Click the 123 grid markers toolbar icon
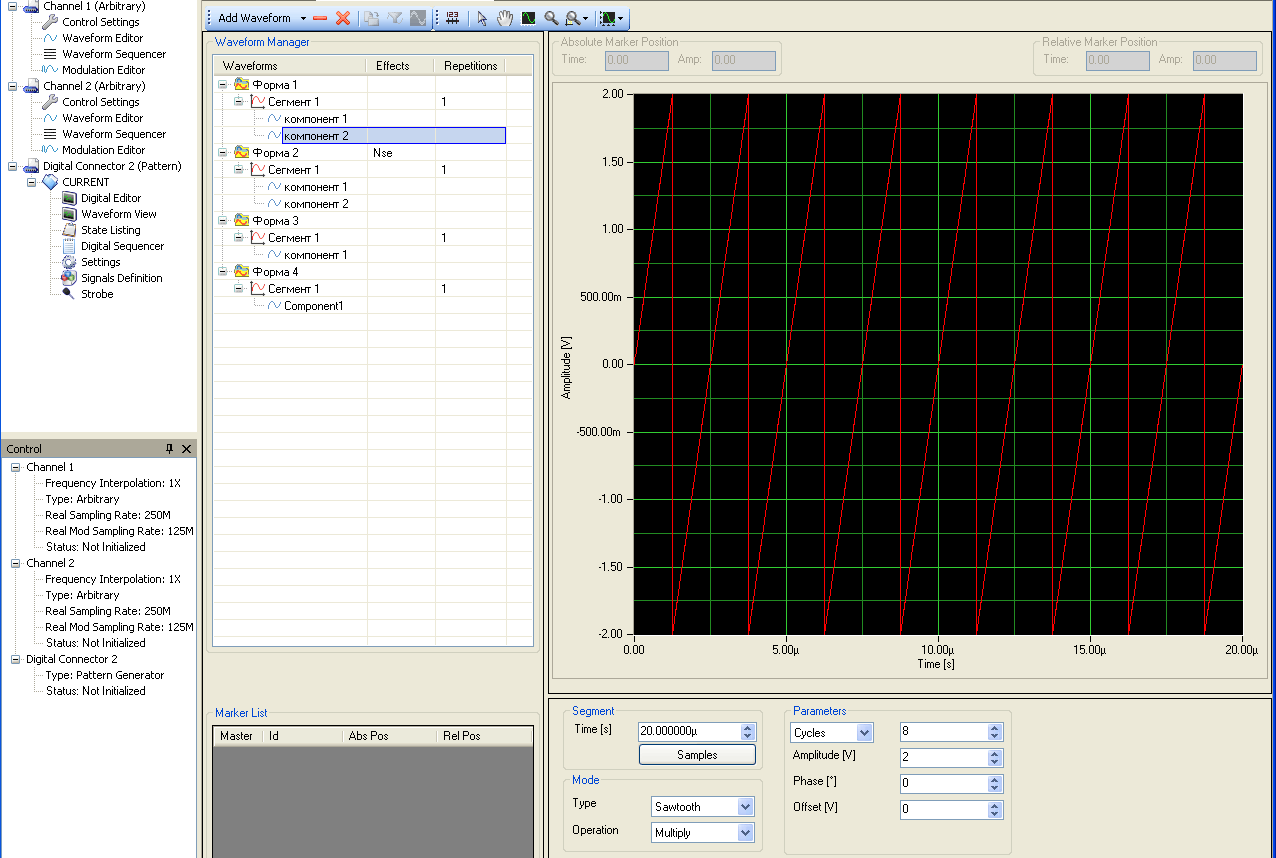 click(453, 18)
